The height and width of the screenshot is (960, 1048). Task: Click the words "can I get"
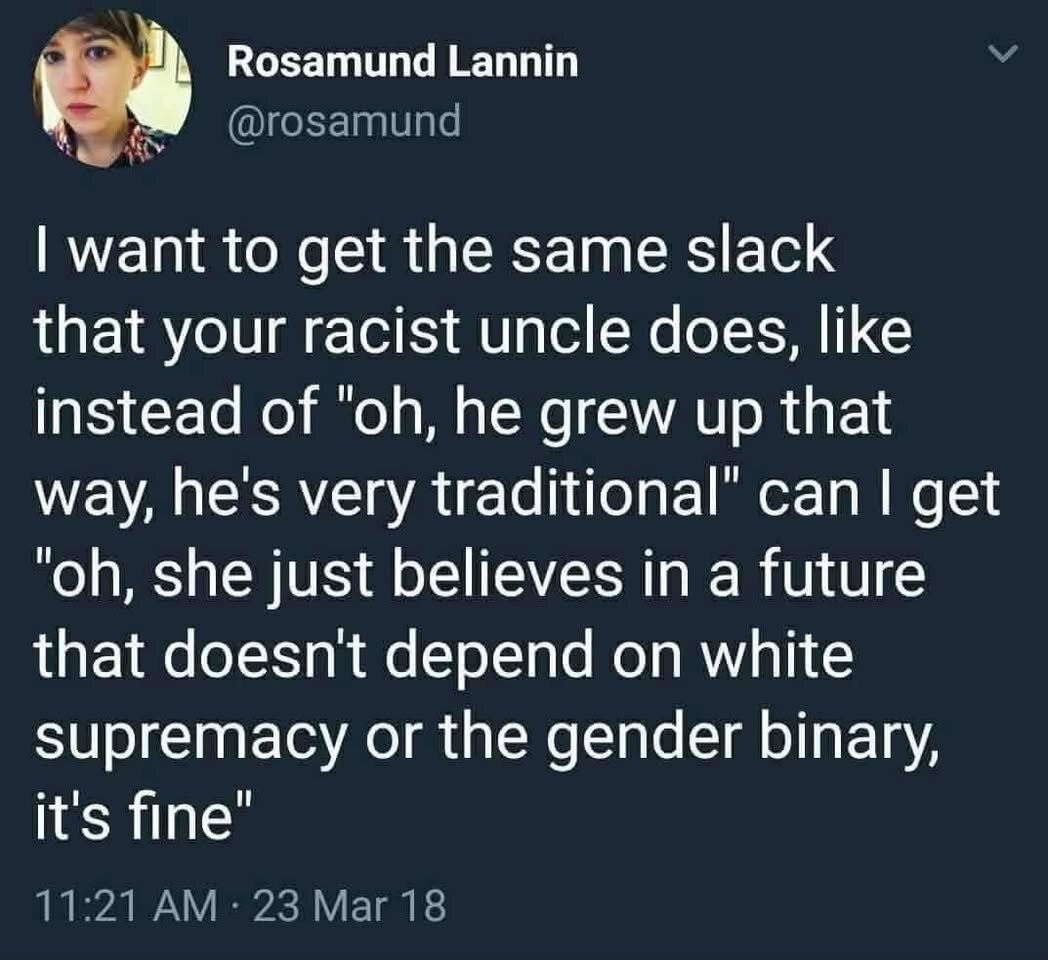click(878, 495)
